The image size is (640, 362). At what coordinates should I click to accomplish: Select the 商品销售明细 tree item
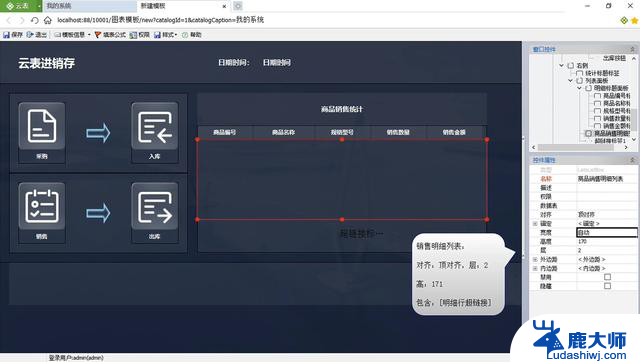(x=612, y=133)
